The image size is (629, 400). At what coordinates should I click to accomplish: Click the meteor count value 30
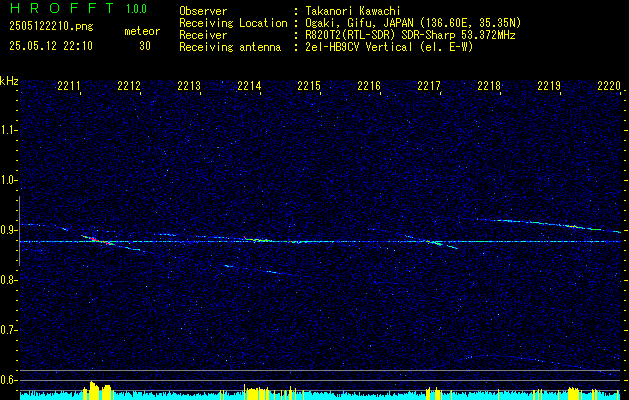click(145, 46)
